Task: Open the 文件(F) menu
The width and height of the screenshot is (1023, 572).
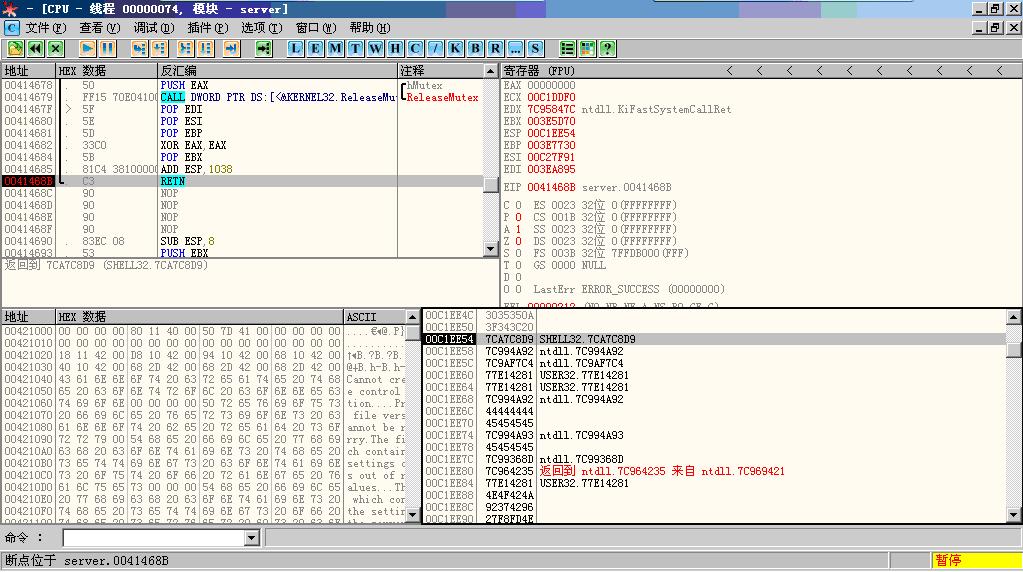Action: click(46, 27)
